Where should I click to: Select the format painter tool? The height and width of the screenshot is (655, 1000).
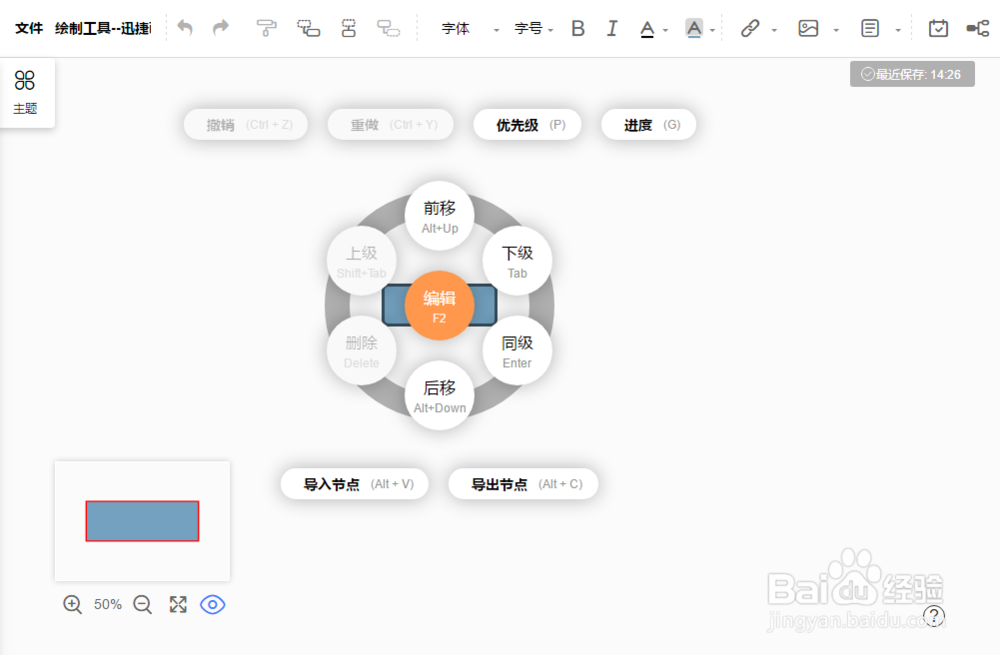pyautogui.click(x=267, y=29)
